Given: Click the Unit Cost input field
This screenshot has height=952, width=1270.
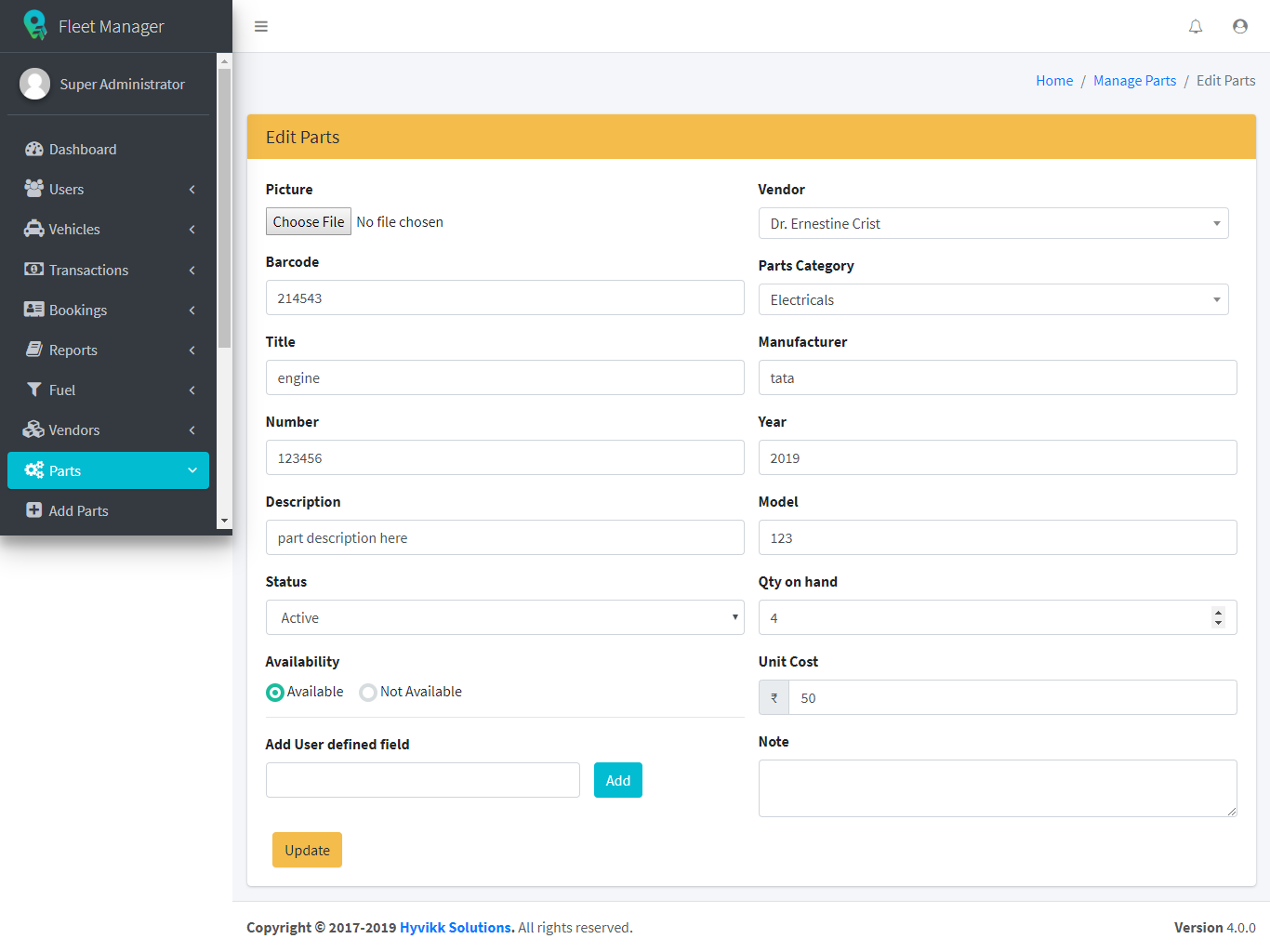Looking at the screenshot, I should tap(1012, 697).
